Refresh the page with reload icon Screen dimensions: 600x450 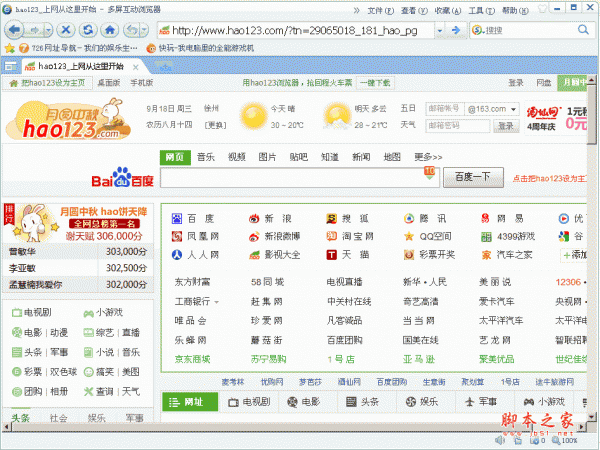(x=88, y=30)
